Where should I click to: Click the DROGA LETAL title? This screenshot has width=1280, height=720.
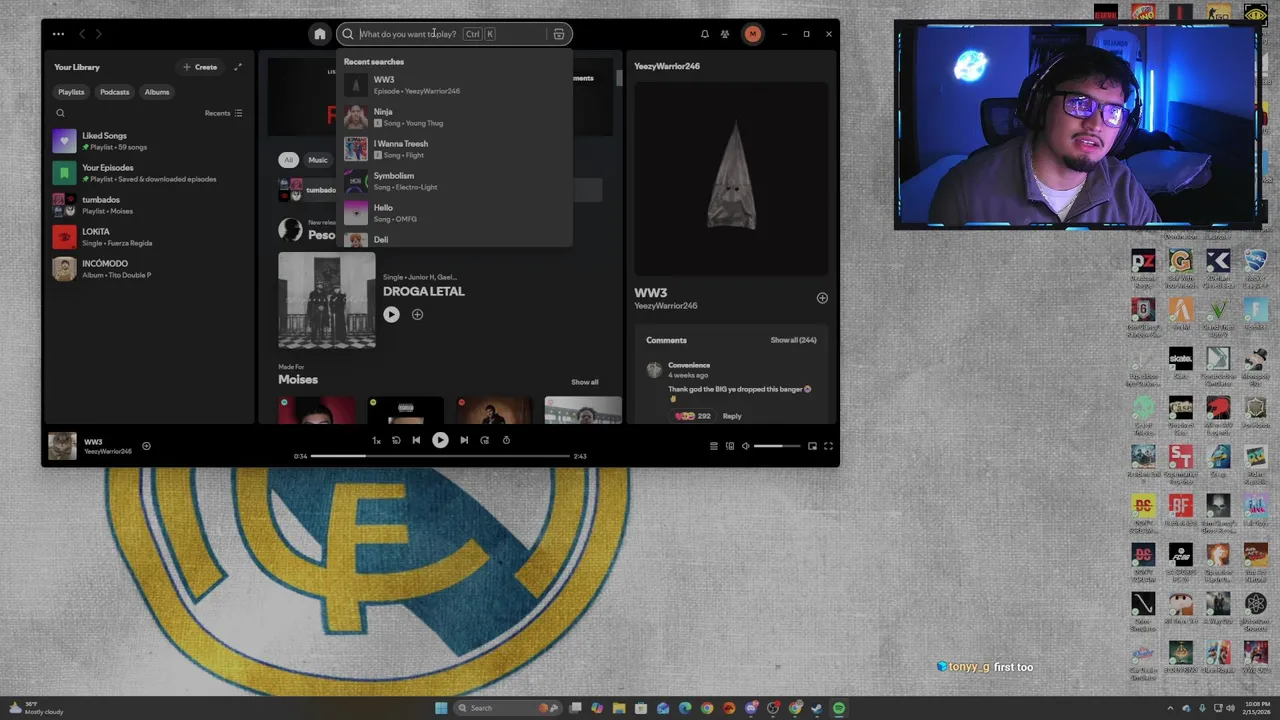point(424,291)
